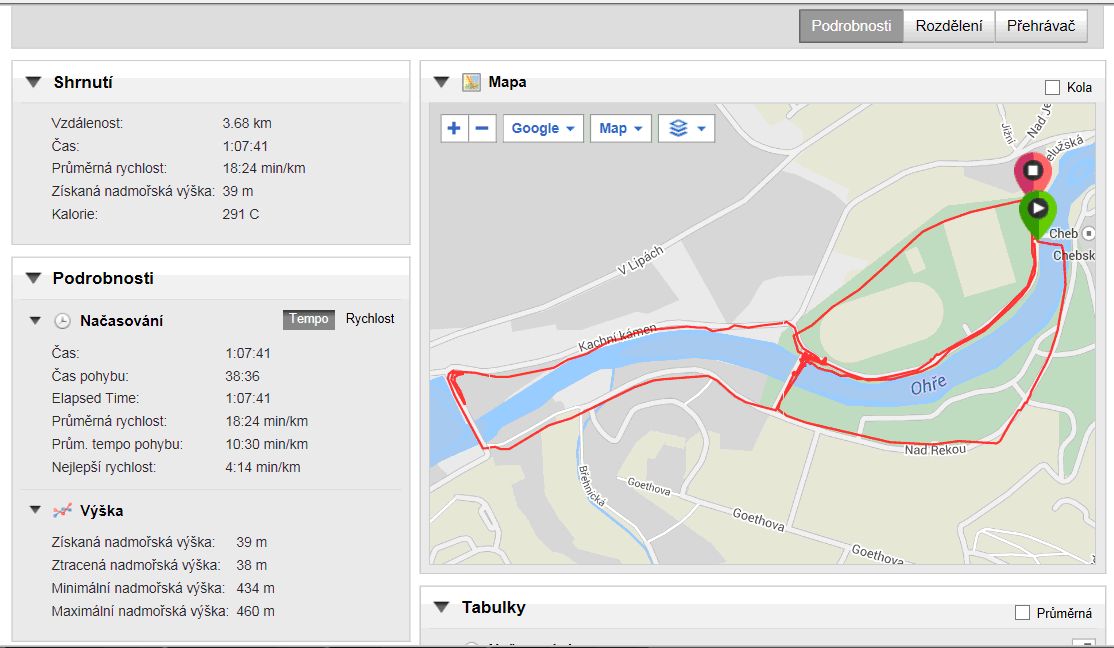
Task: Open the Google map provider dropdown
Action: click(x=543, y=128)
